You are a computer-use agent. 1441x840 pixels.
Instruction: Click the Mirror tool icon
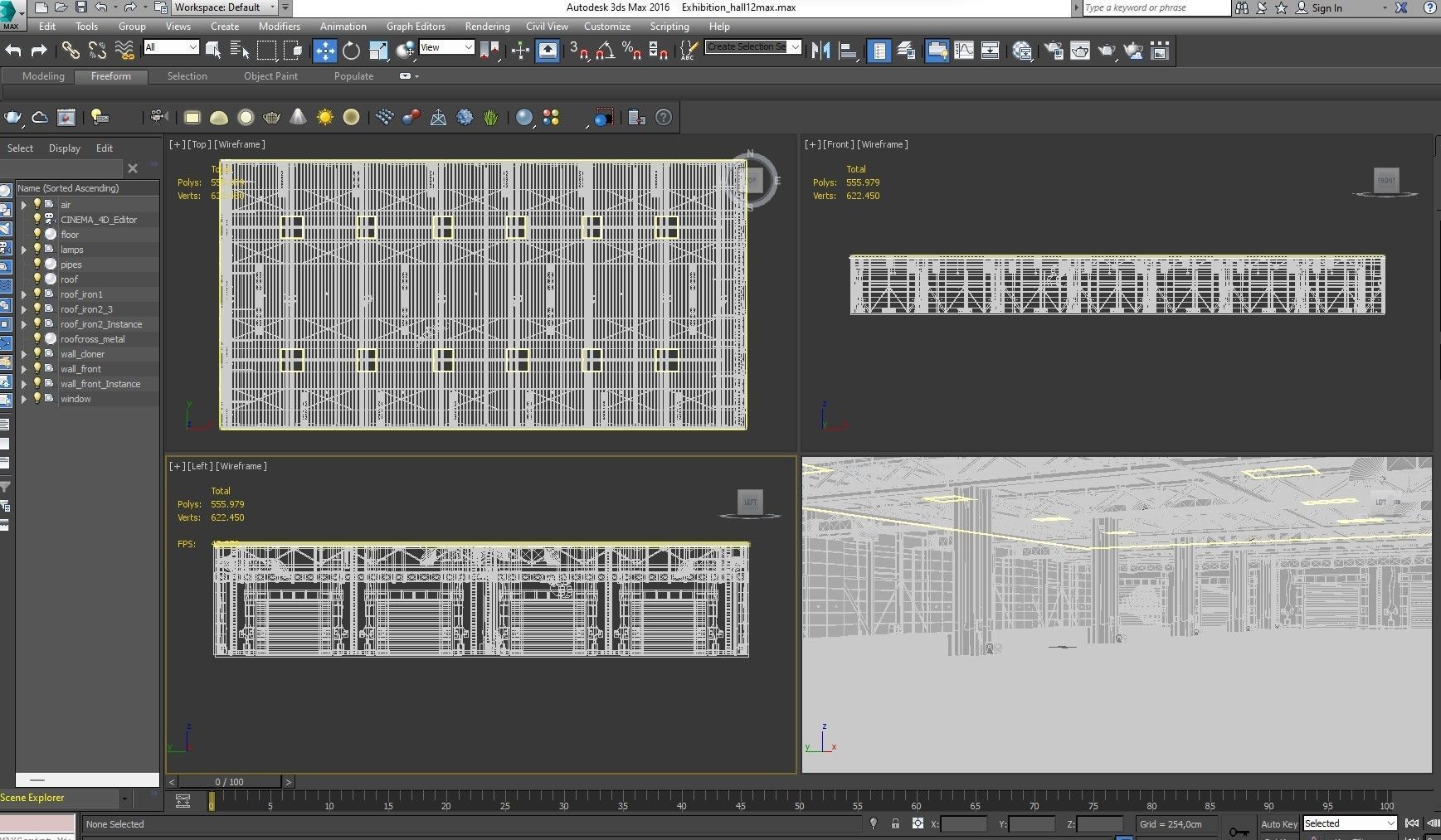click(820, 51)
